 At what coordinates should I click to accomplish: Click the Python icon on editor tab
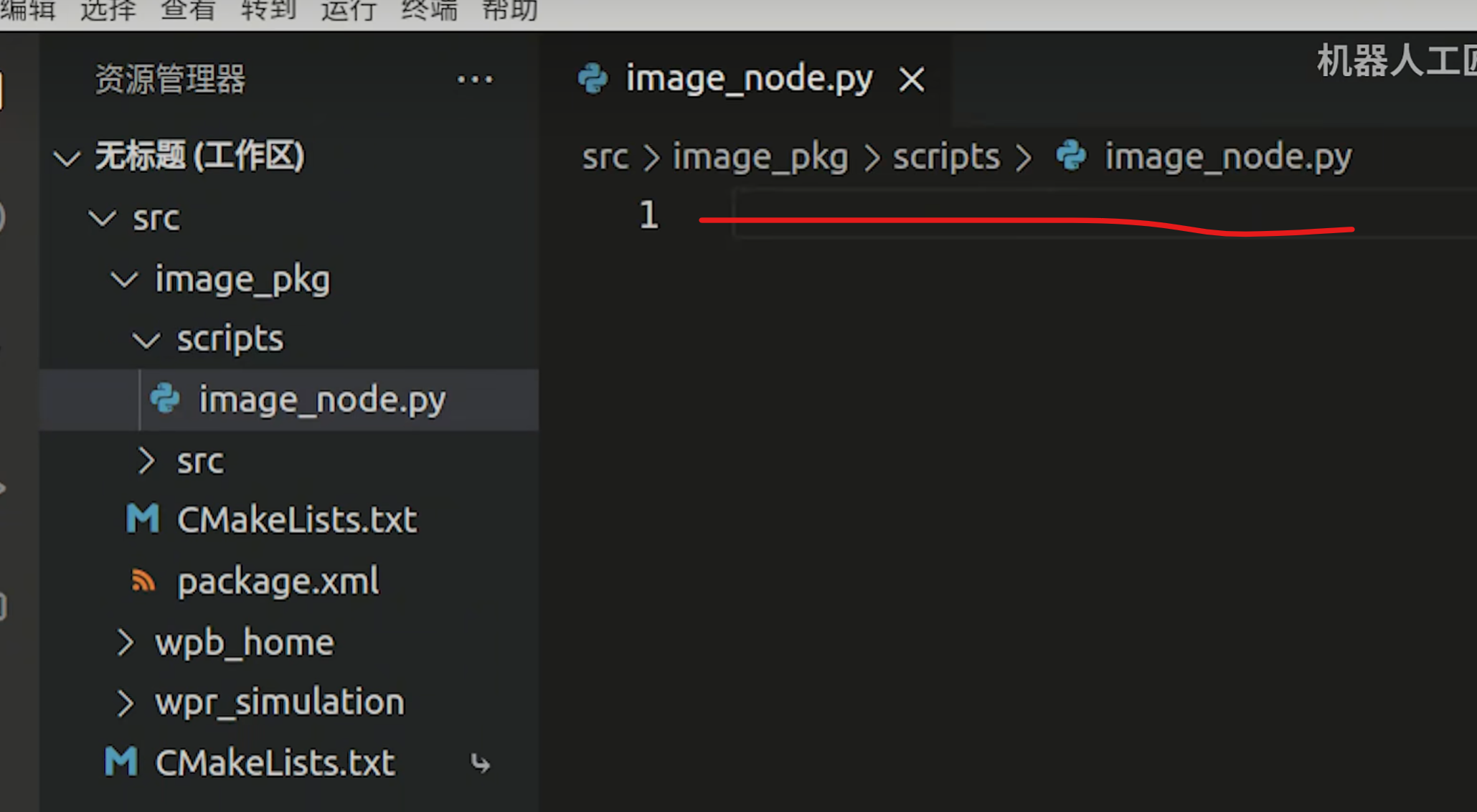[593, 78]
